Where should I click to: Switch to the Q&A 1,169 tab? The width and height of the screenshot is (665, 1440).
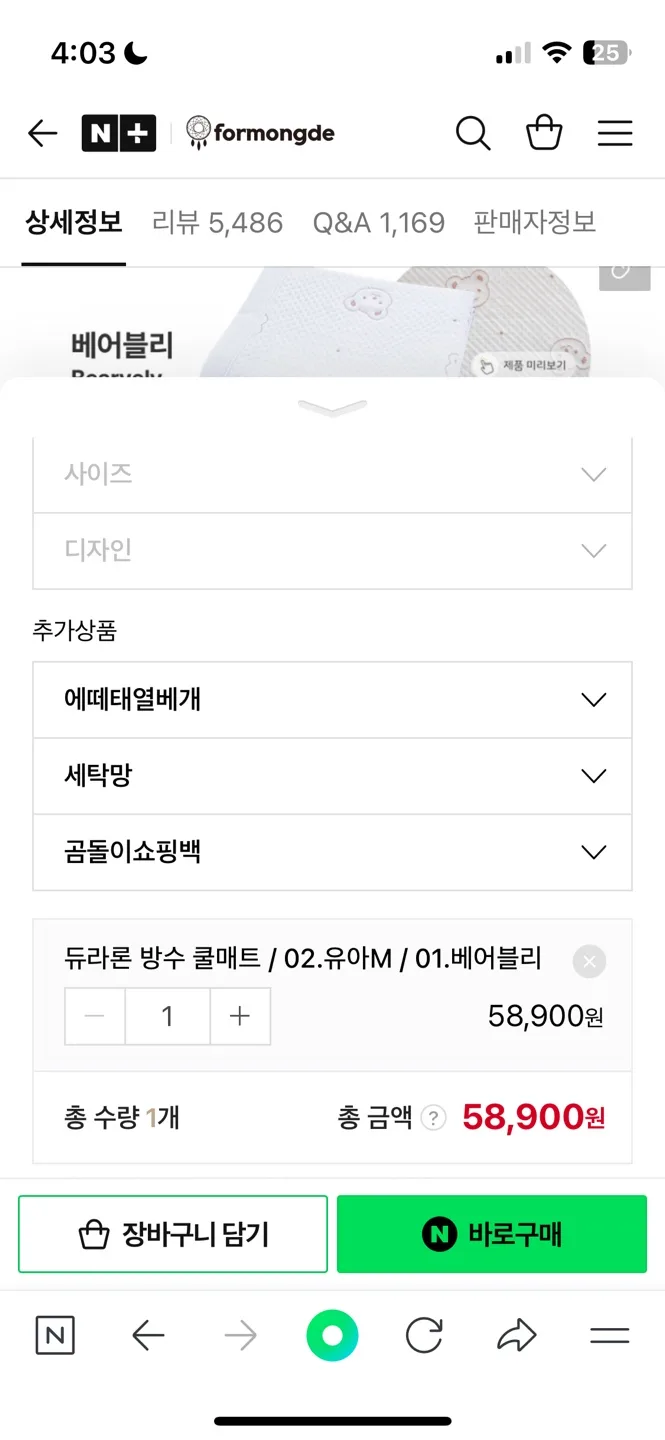tap(379, 222)
